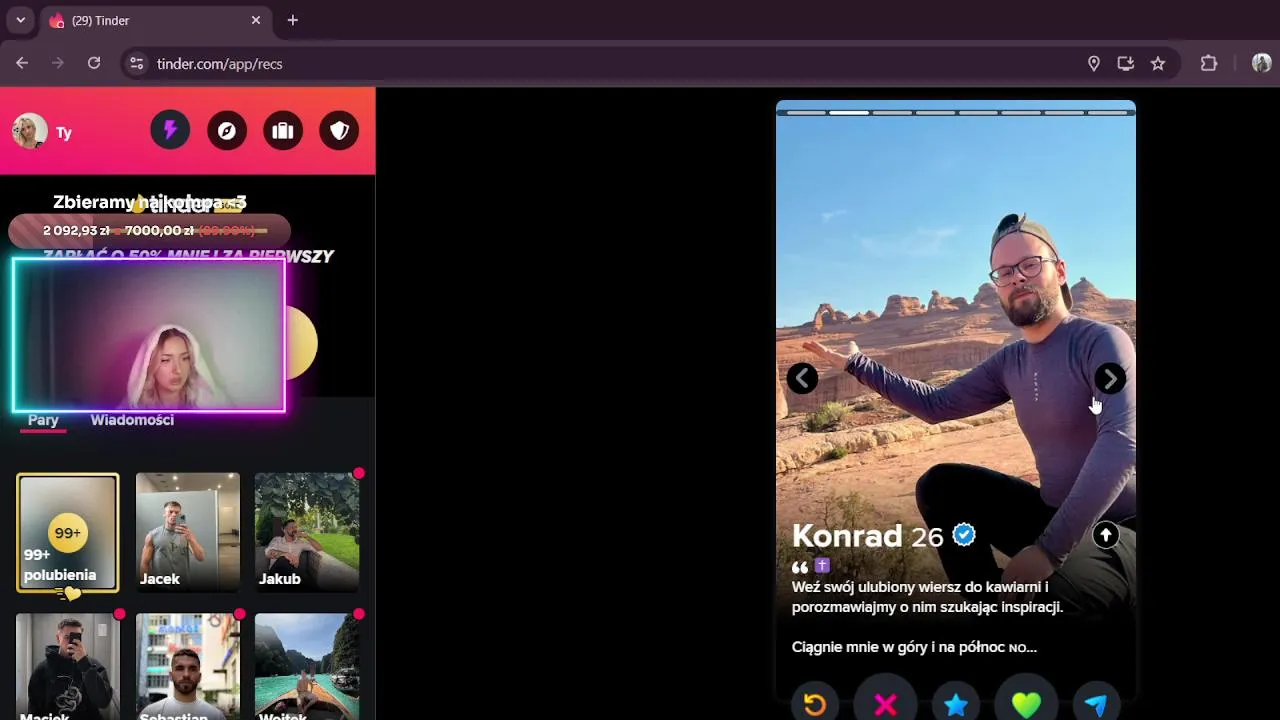Click the Ciągnie mnie w góry text line
The image size is (1280, 720).
tap(914, 647)
